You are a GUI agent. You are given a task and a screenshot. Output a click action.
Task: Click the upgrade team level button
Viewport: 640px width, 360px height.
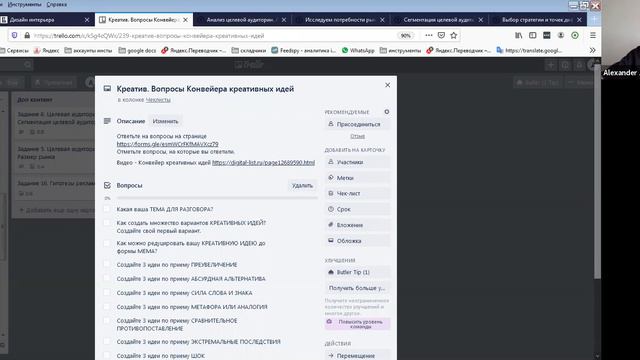click(x=358, y=324)
